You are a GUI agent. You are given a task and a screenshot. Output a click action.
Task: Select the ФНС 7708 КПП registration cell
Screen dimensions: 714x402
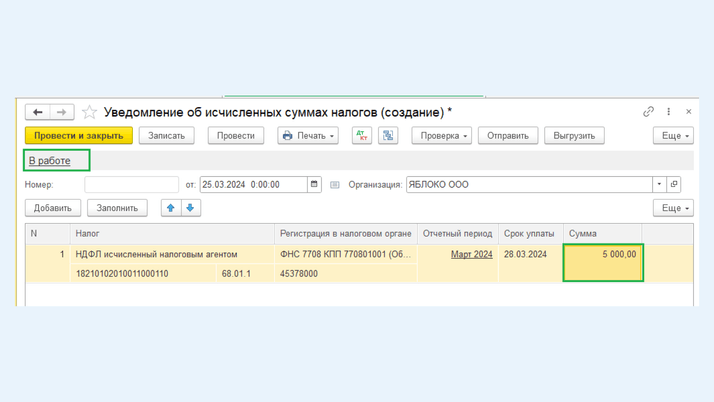346,254
